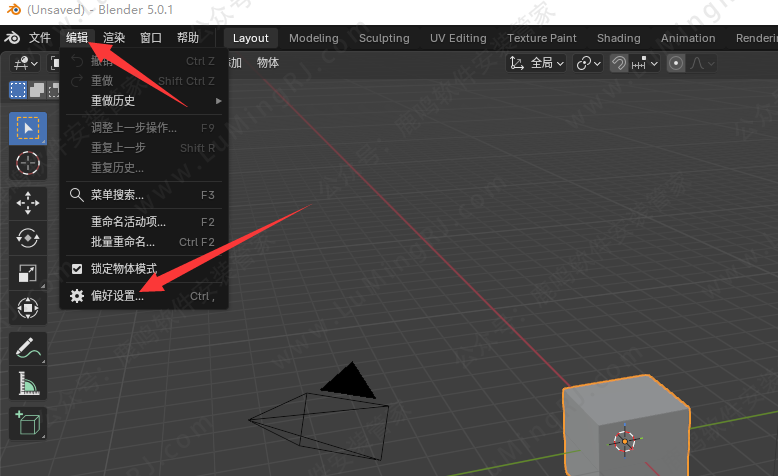Screen dimensions: 778x476
Task: Toggle proportional editing in header
Action: pos(676,63)
